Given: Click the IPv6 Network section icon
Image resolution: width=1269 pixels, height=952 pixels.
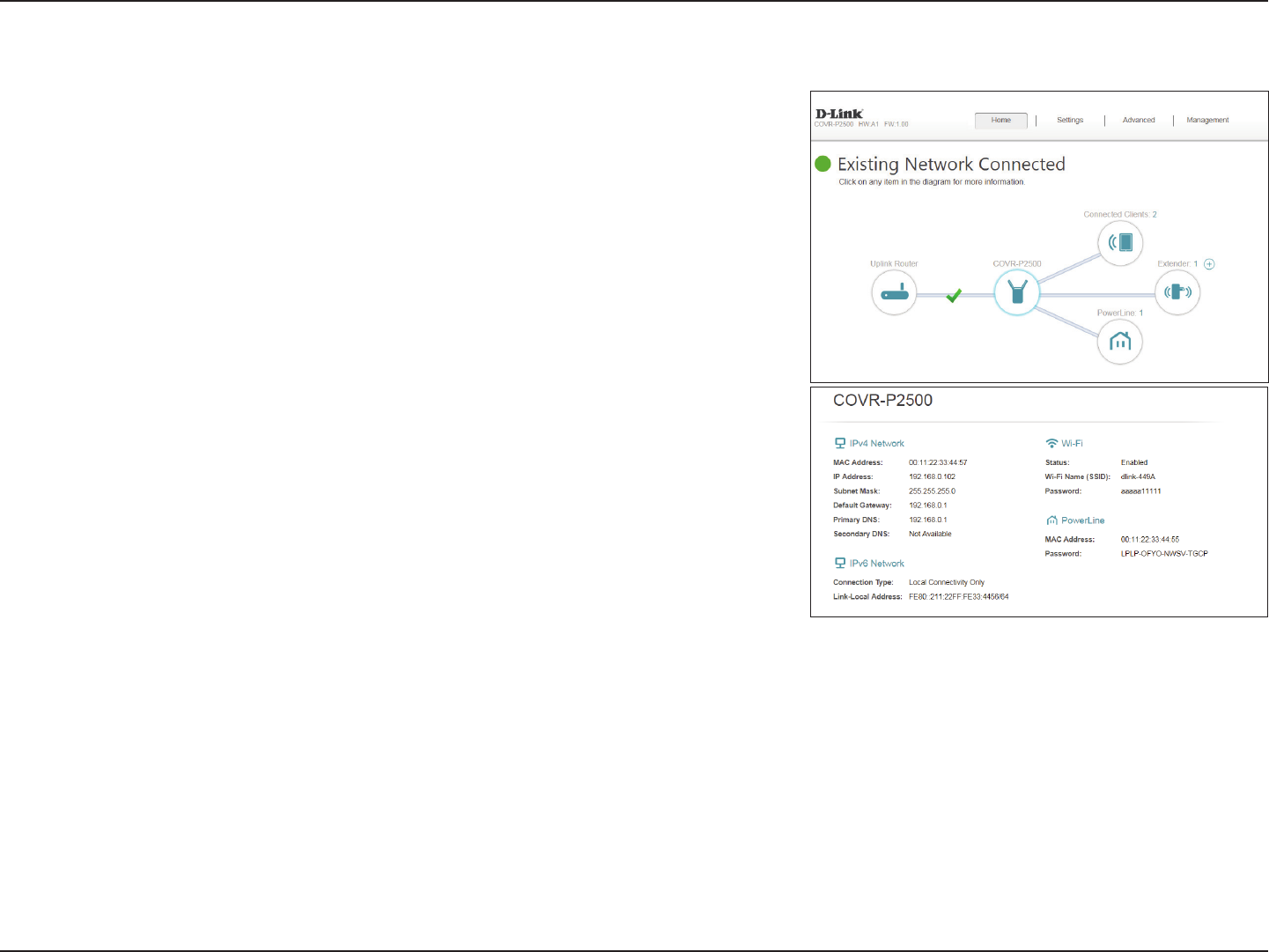Looking at the screenshot, I should click(840, 563).
